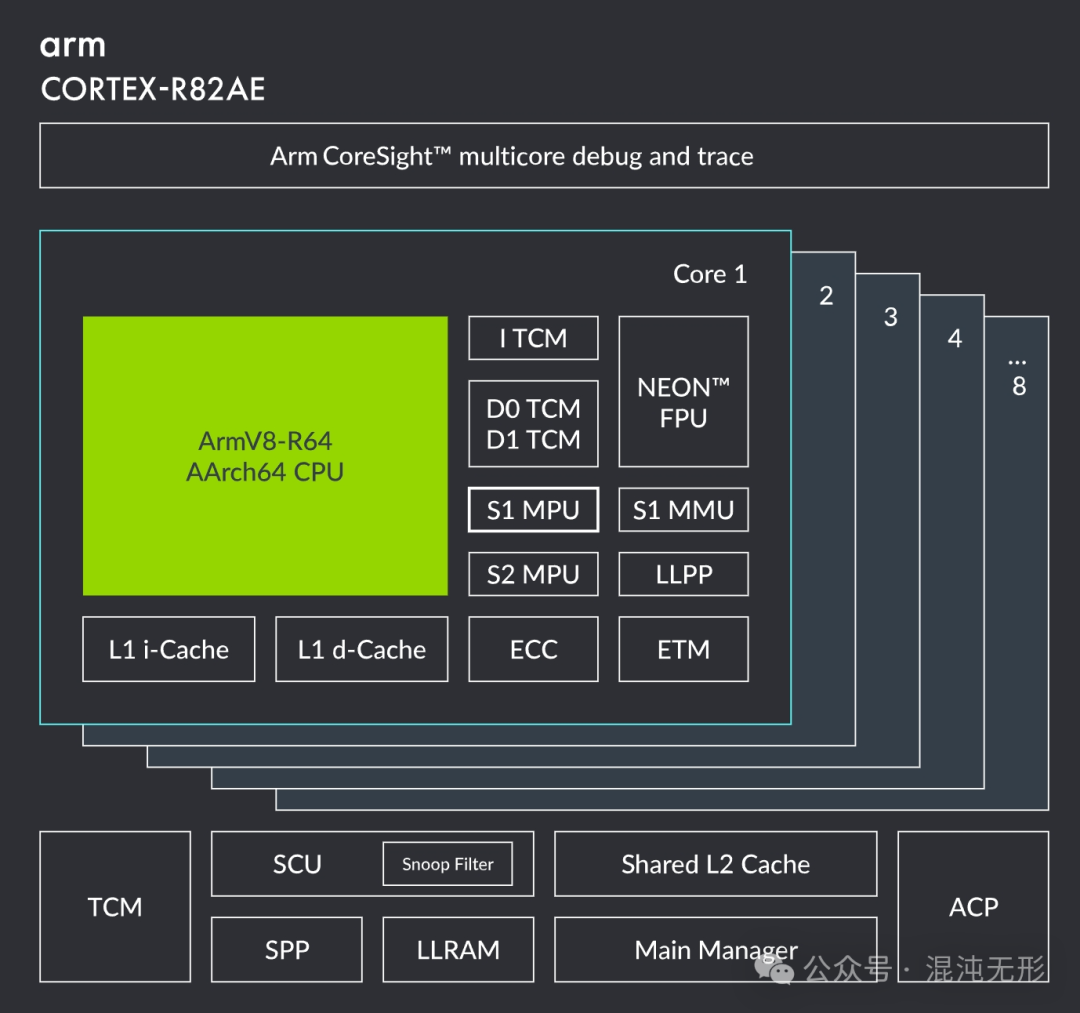The height and width of the screenshot is (1013, 1080).
Task: Click the ECC block
Action: (x=533, y=649)
